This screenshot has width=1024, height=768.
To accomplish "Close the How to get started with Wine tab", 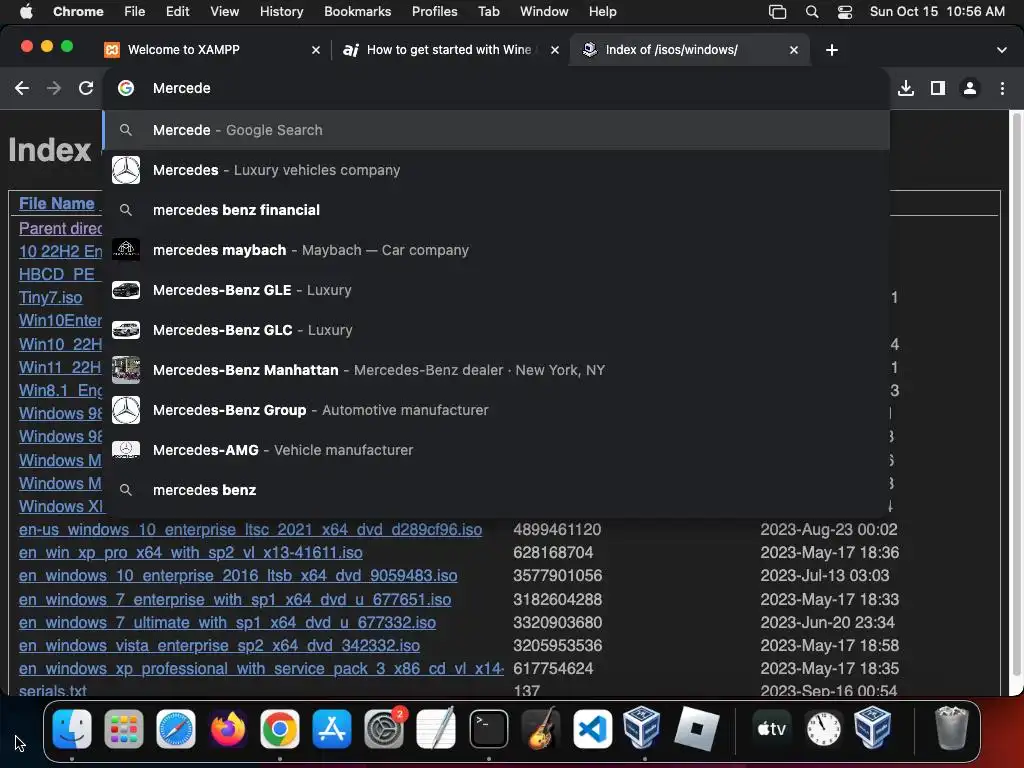I will (x=554, y=50).
